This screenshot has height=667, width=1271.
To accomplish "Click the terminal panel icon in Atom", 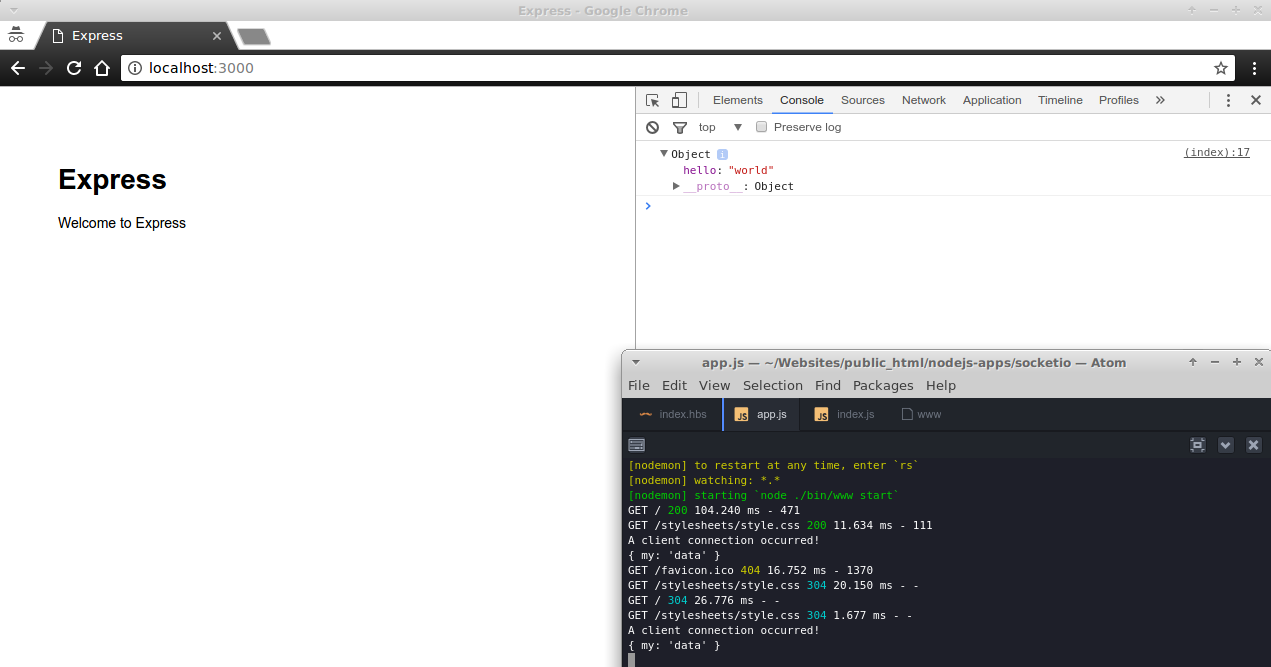I will [636, 445].
